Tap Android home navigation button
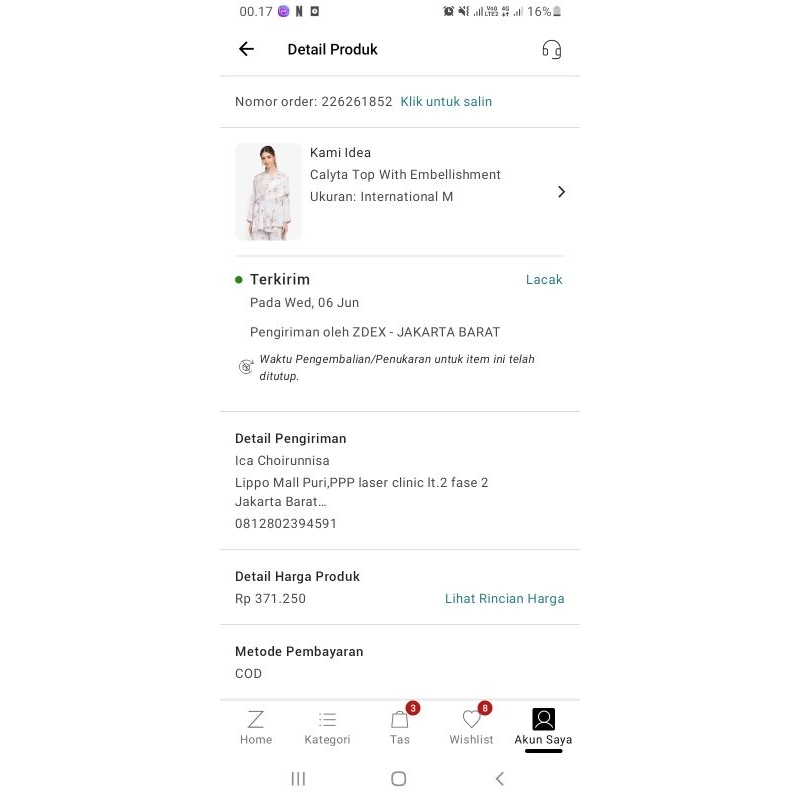 point(398,779)
